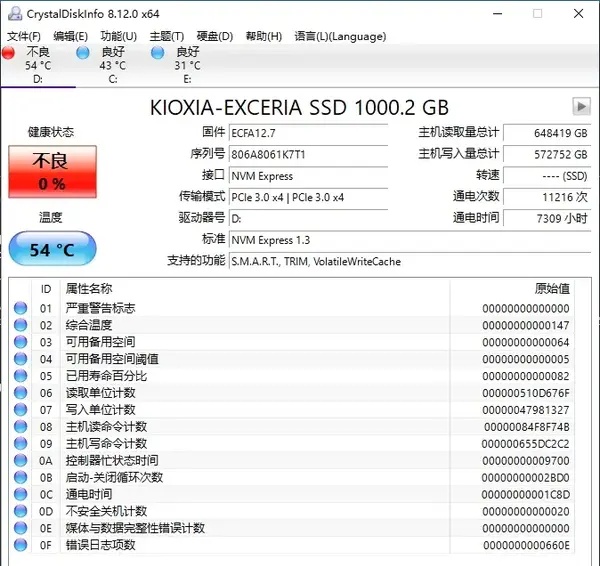
Task: Click raw value 0000000001C8D
Action: coord(526,494)
